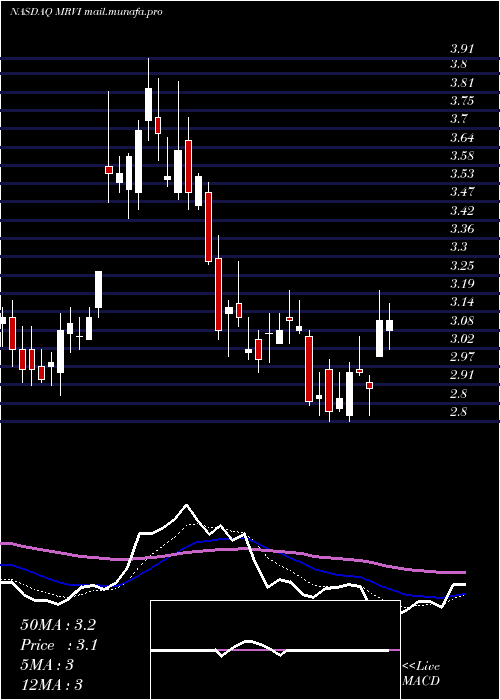Select the 3.42 axis value

pyautogui.click(x=462, y=210)
